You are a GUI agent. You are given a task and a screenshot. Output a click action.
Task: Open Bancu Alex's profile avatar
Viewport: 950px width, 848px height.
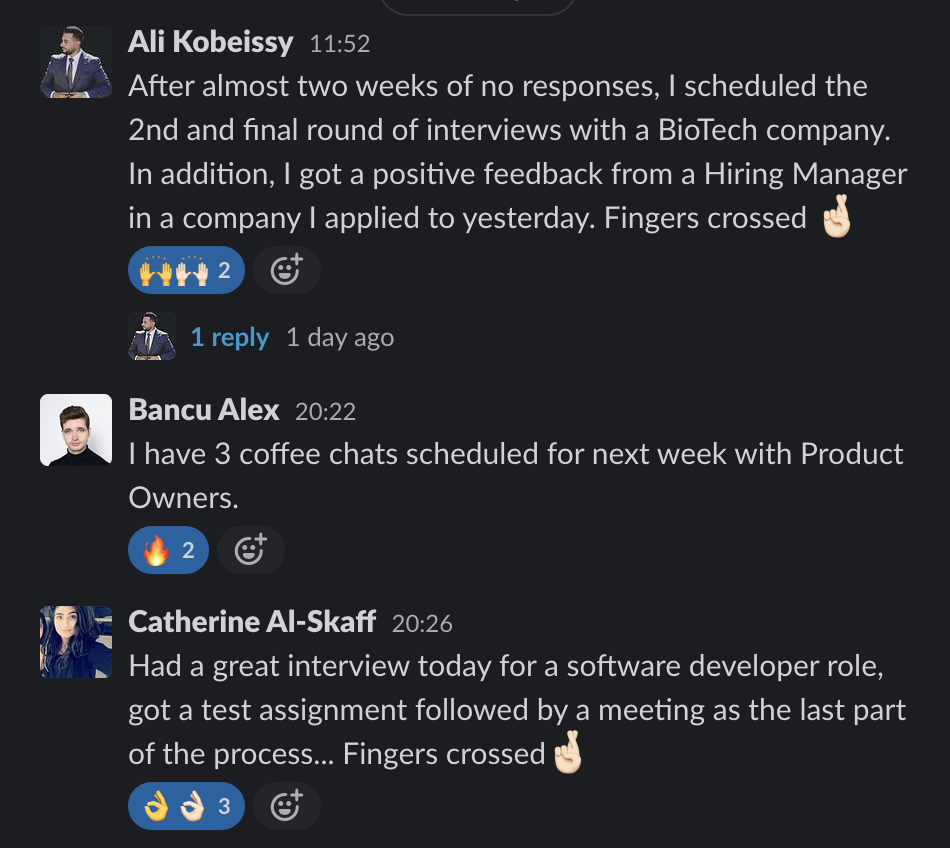coord(76,430)
